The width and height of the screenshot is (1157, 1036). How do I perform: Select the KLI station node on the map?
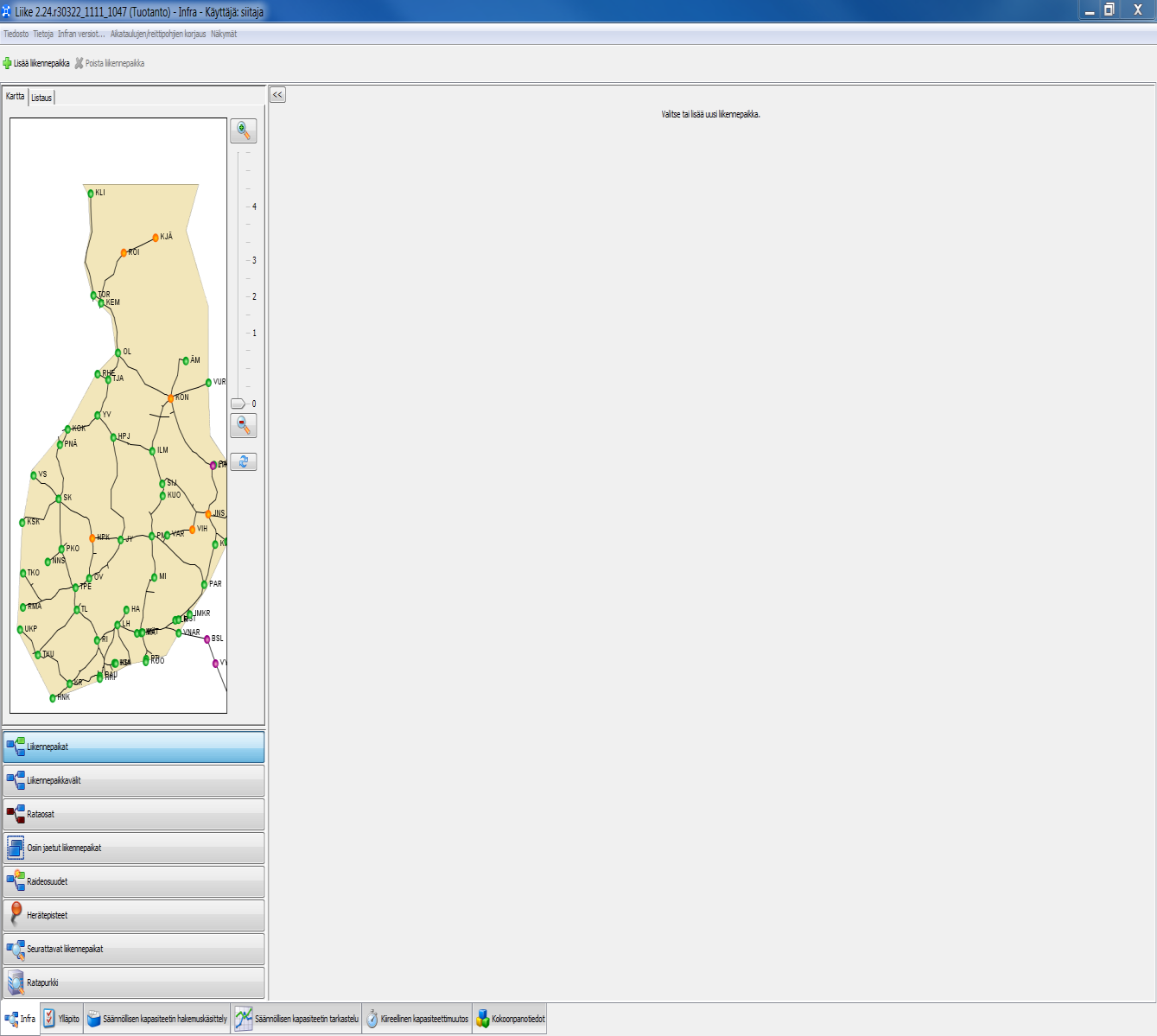pos(91,194)
